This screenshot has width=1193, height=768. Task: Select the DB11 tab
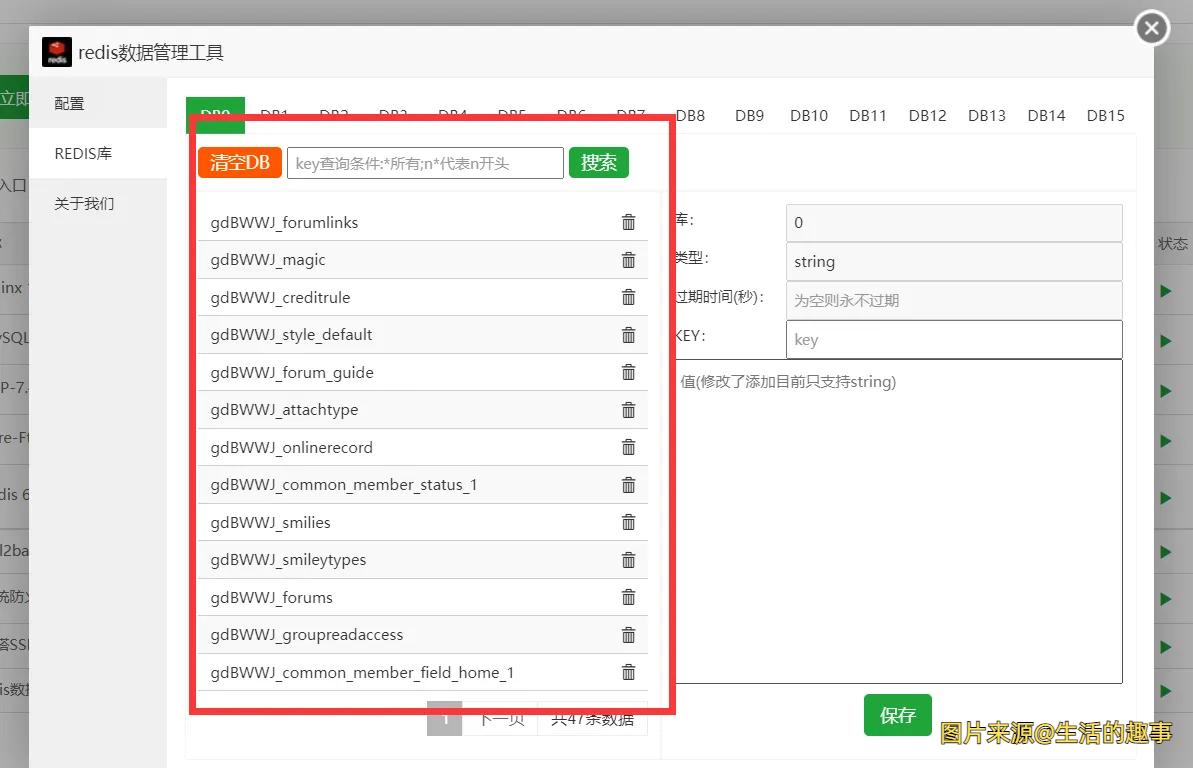tap(868, 115)
